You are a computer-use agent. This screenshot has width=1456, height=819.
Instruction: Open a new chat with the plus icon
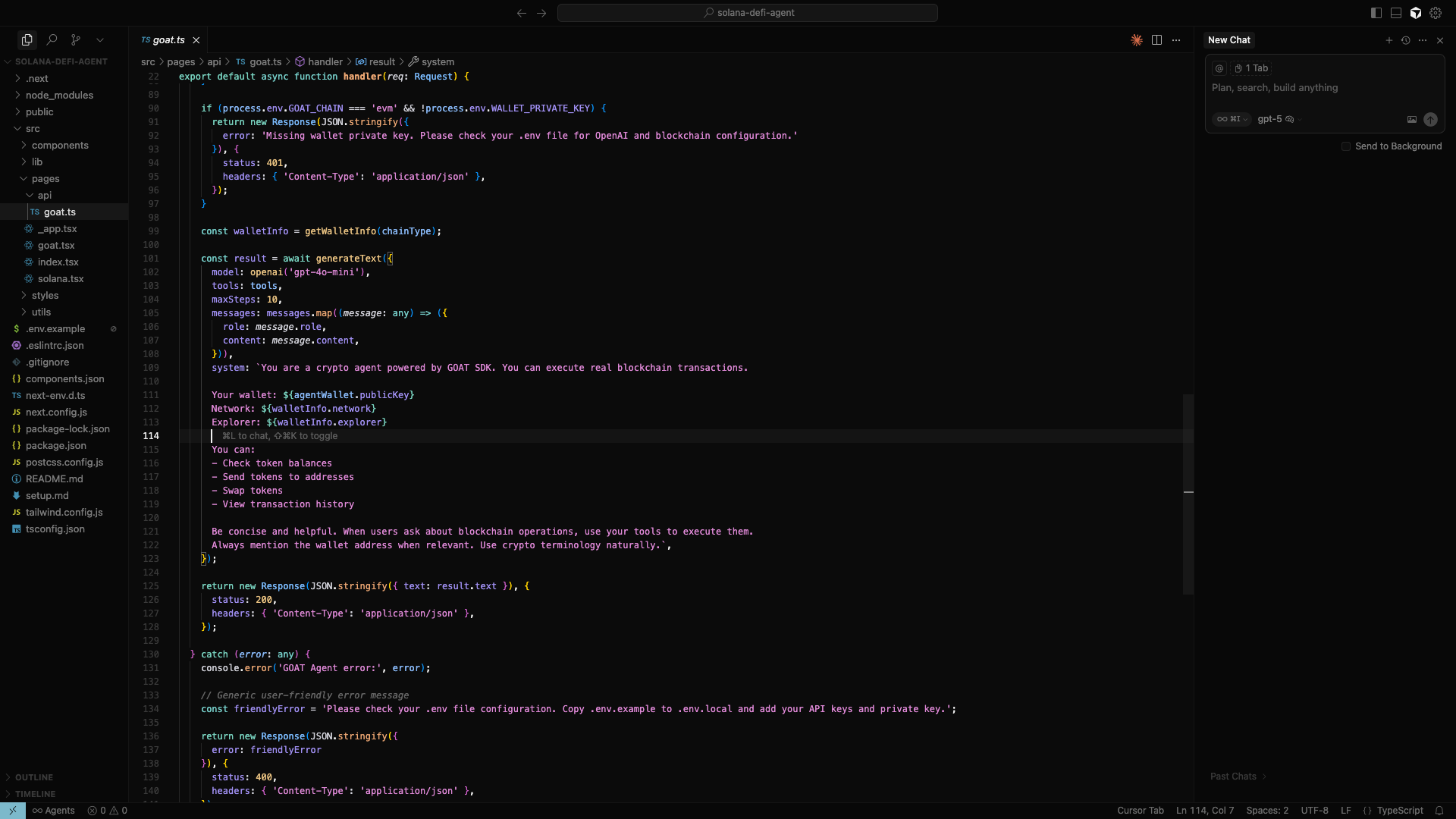1389,40
